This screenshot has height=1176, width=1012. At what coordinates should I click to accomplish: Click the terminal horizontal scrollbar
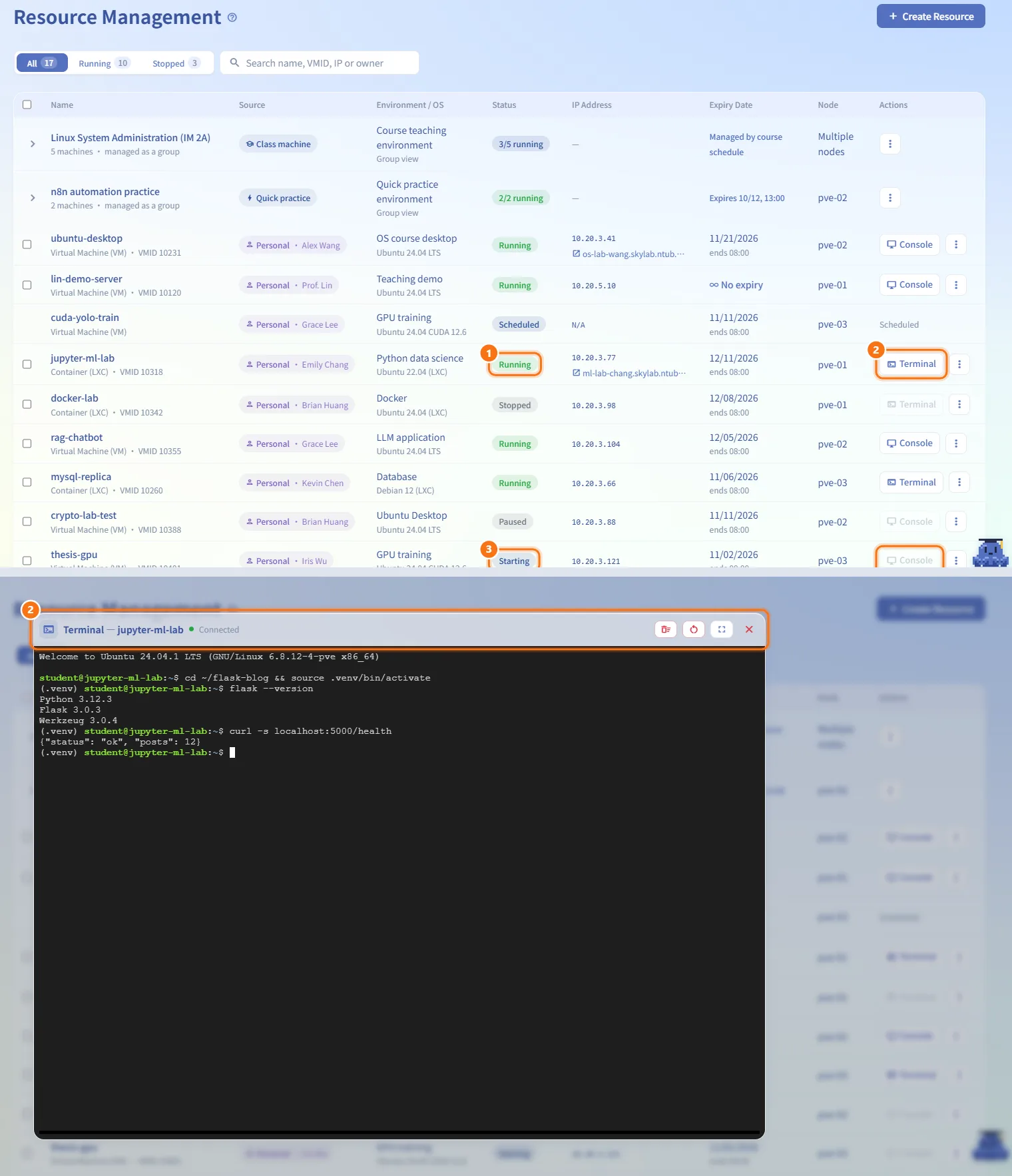pyautogui.click(x=399, y=1132)
